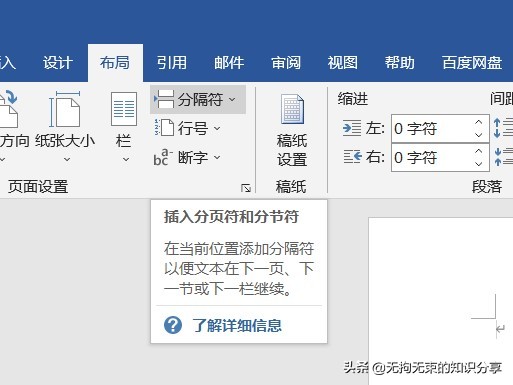Image resolution: width=513 pixels, height=385 pixels.
Task: Switch to the 引用 tab
Action: click(172, 63)
